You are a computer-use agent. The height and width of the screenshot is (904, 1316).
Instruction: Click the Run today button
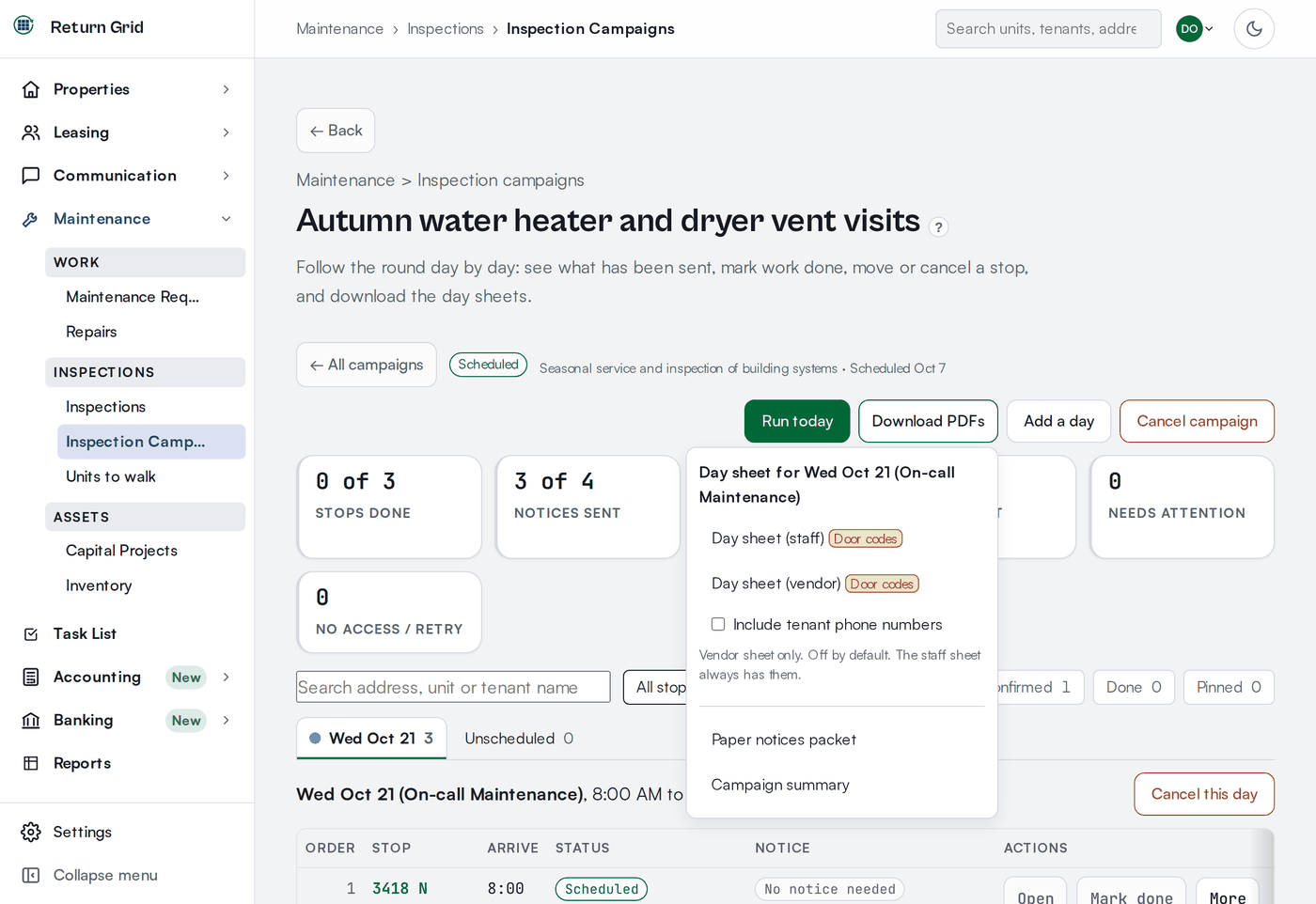pyautogui.click(x=797, y=421)
